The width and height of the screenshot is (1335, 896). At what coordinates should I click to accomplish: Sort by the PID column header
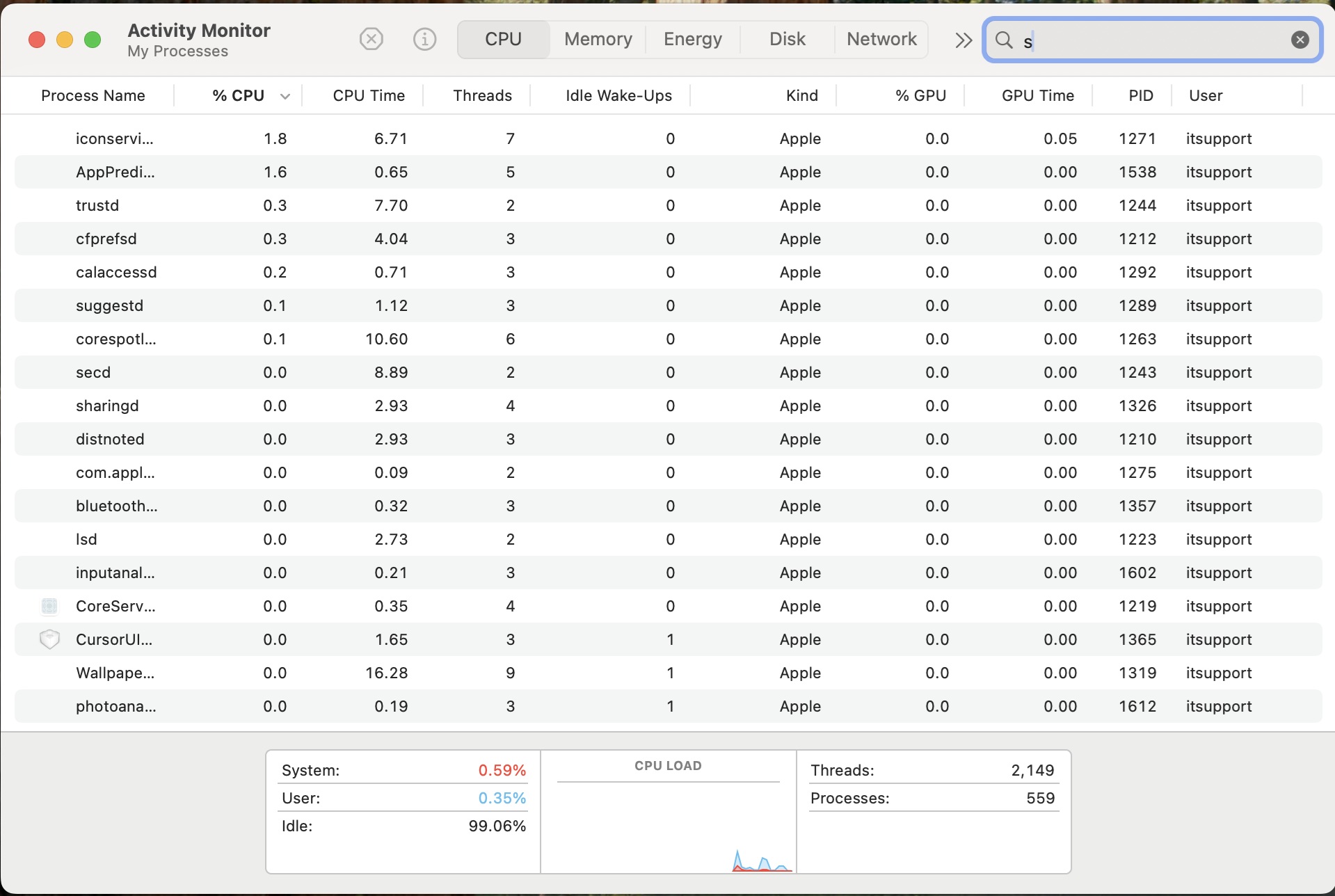point(1140,95)
